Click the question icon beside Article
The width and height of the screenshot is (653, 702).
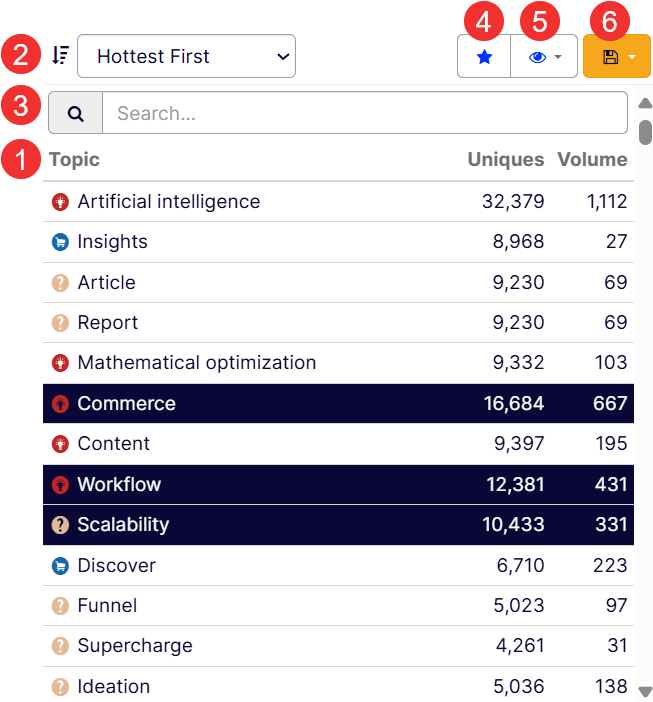(x=60, y=283)
